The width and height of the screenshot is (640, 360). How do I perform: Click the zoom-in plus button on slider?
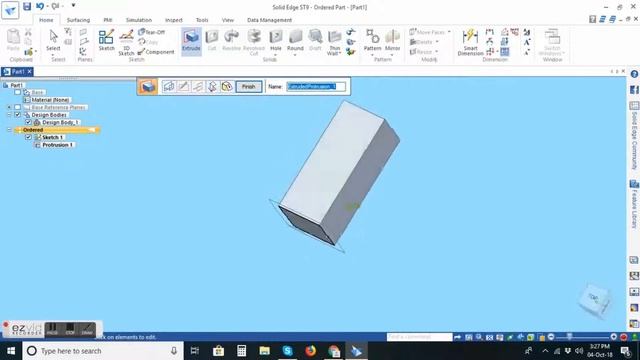(613, 337)
